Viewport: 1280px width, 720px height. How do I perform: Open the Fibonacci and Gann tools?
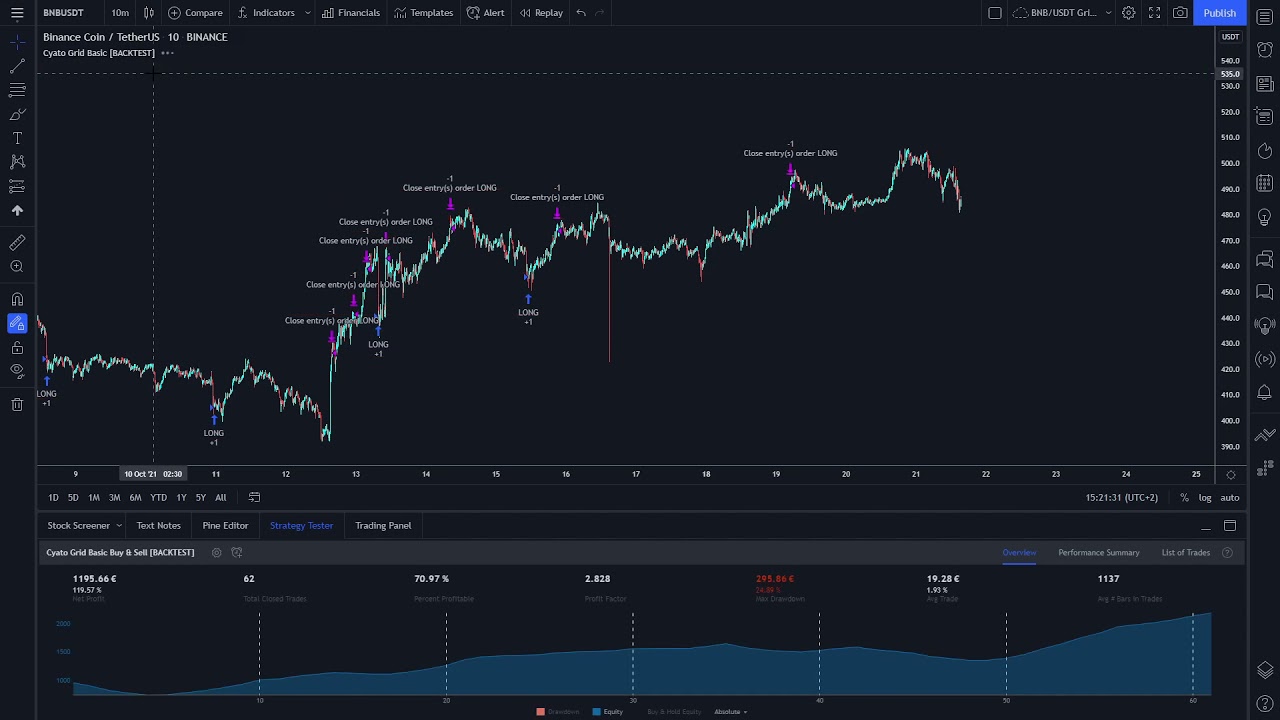[17, 90]
